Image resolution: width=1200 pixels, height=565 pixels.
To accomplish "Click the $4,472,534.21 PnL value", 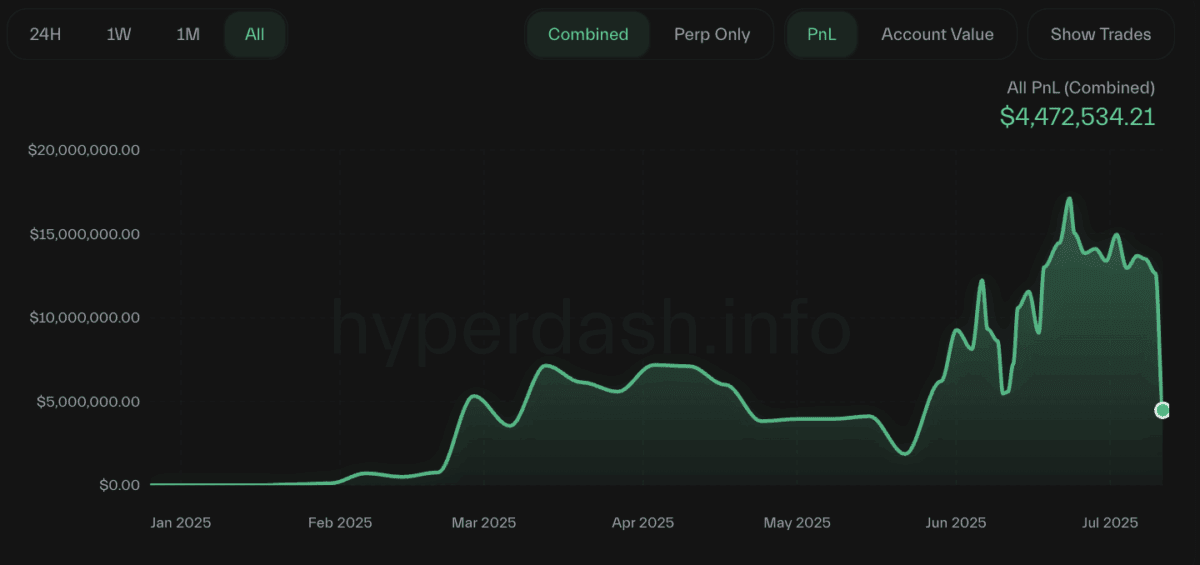I will coord(1077,116).
